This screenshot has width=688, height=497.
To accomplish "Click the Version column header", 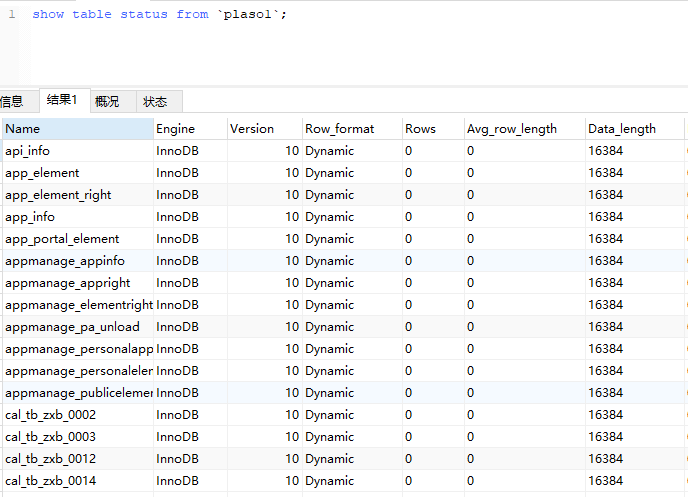I will tap(265, 129).
